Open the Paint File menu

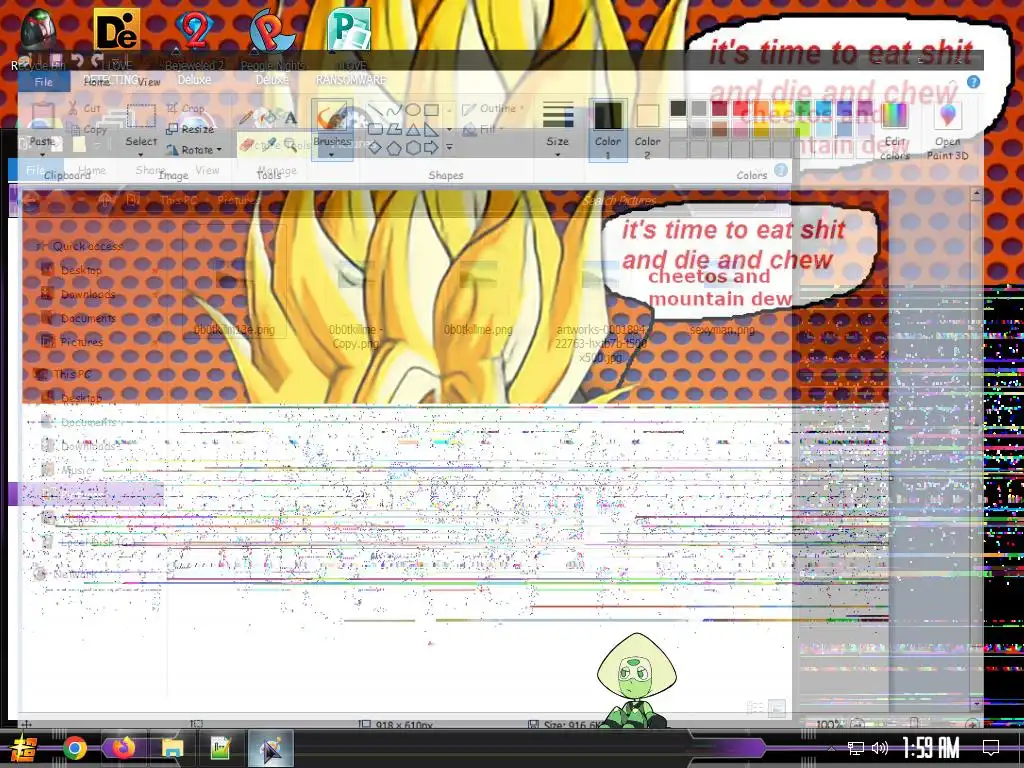point(44,82)
